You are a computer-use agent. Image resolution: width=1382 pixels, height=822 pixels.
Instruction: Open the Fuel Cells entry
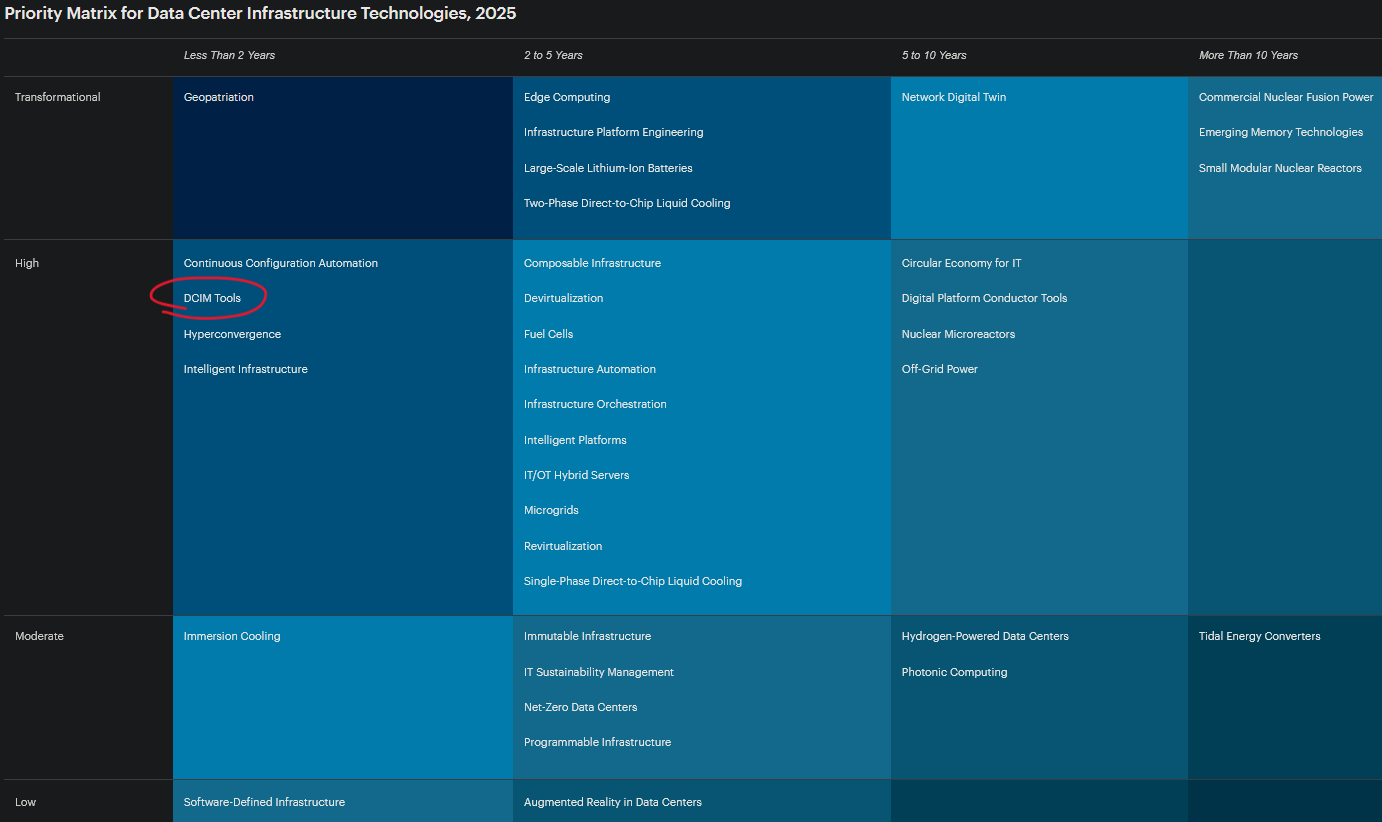click(548, 334)
